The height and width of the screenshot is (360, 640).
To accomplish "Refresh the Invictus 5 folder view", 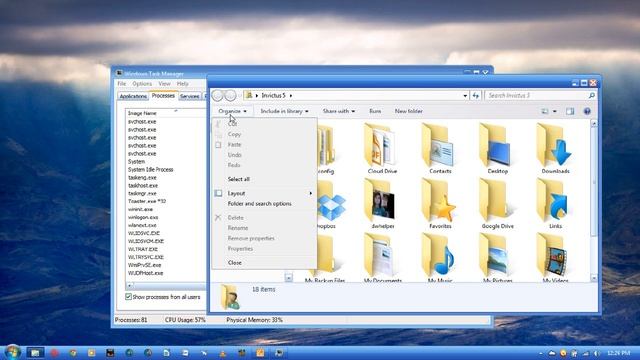I will tap(476, 96).
